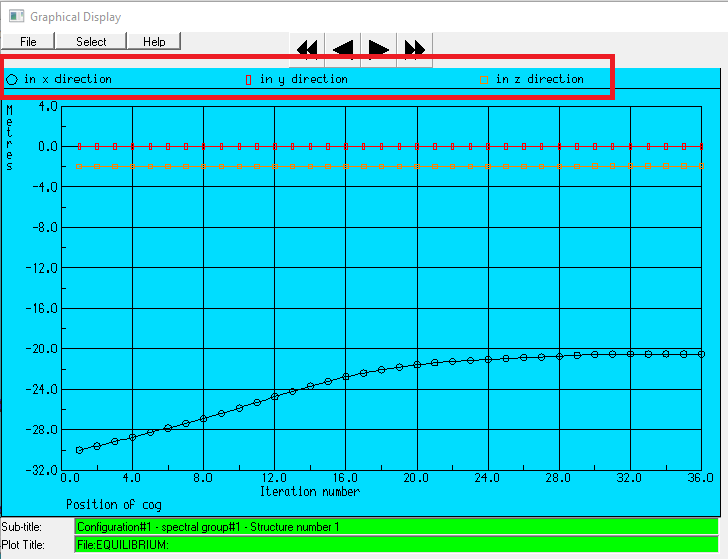
Task: Click the -20.0 y-axis tick label
Action: [x=42, y=349]
